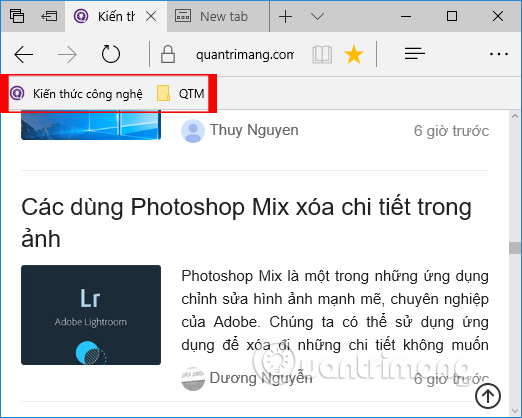Viewport: 522px width, 418px height.
Task: Open the QTM favorites folder
Action: point(180,93)
